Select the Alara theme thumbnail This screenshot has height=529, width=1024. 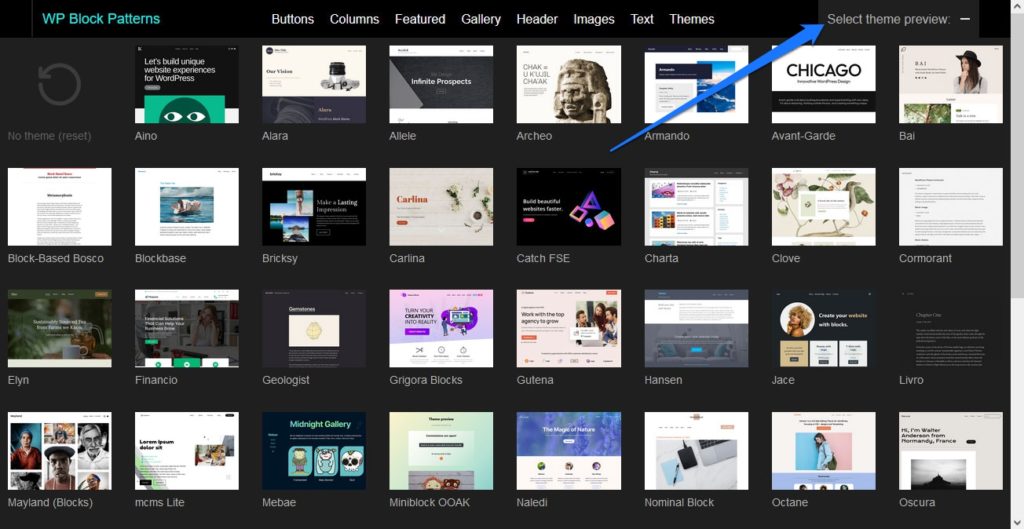point(314,84)
